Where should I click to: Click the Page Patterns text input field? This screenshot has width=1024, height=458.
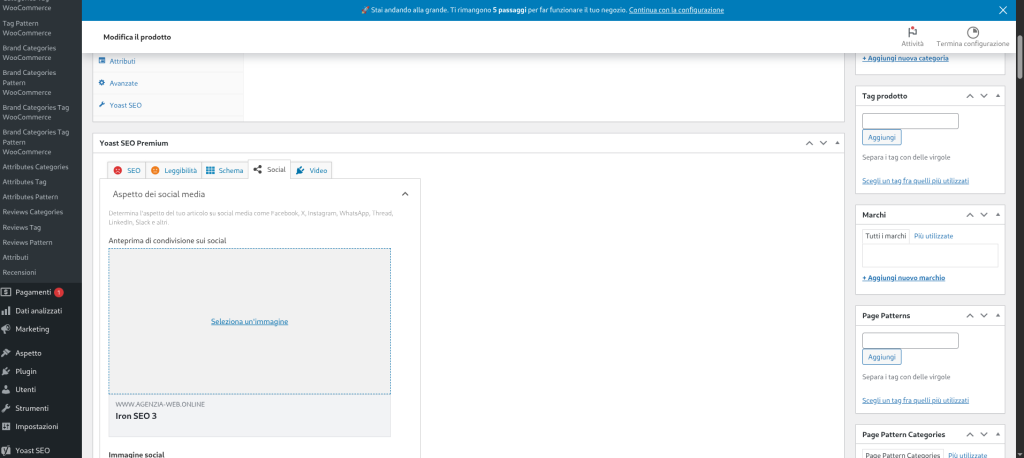pyautogui.click(x=910, y=340)
